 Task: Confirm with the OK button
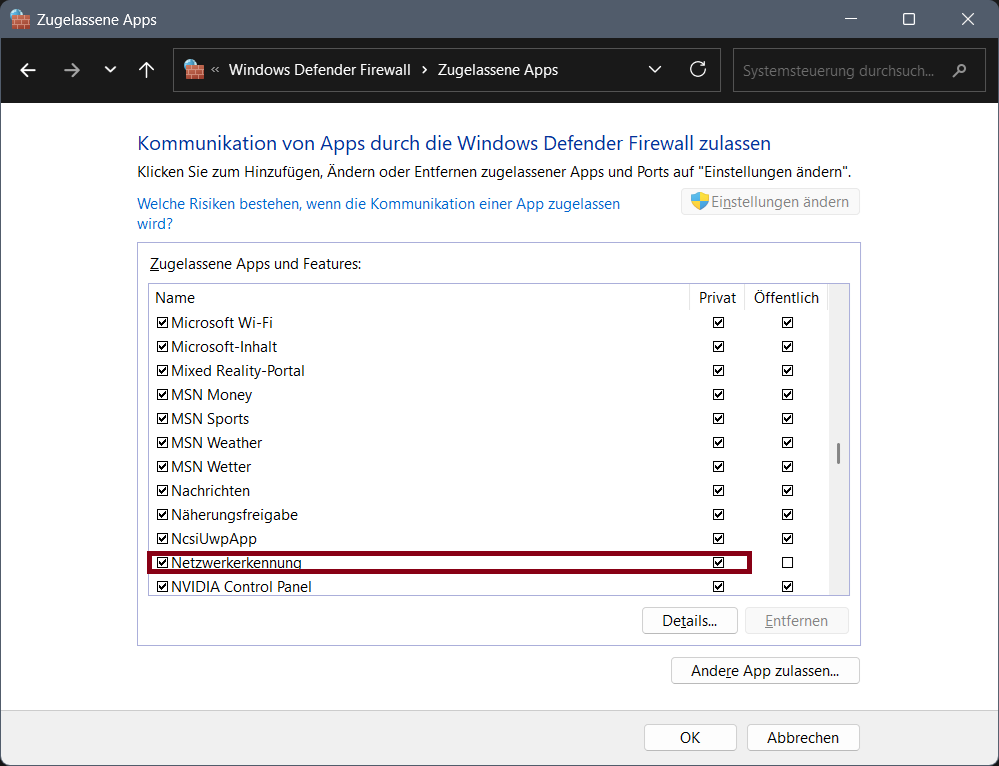click(x=690, y=737)
